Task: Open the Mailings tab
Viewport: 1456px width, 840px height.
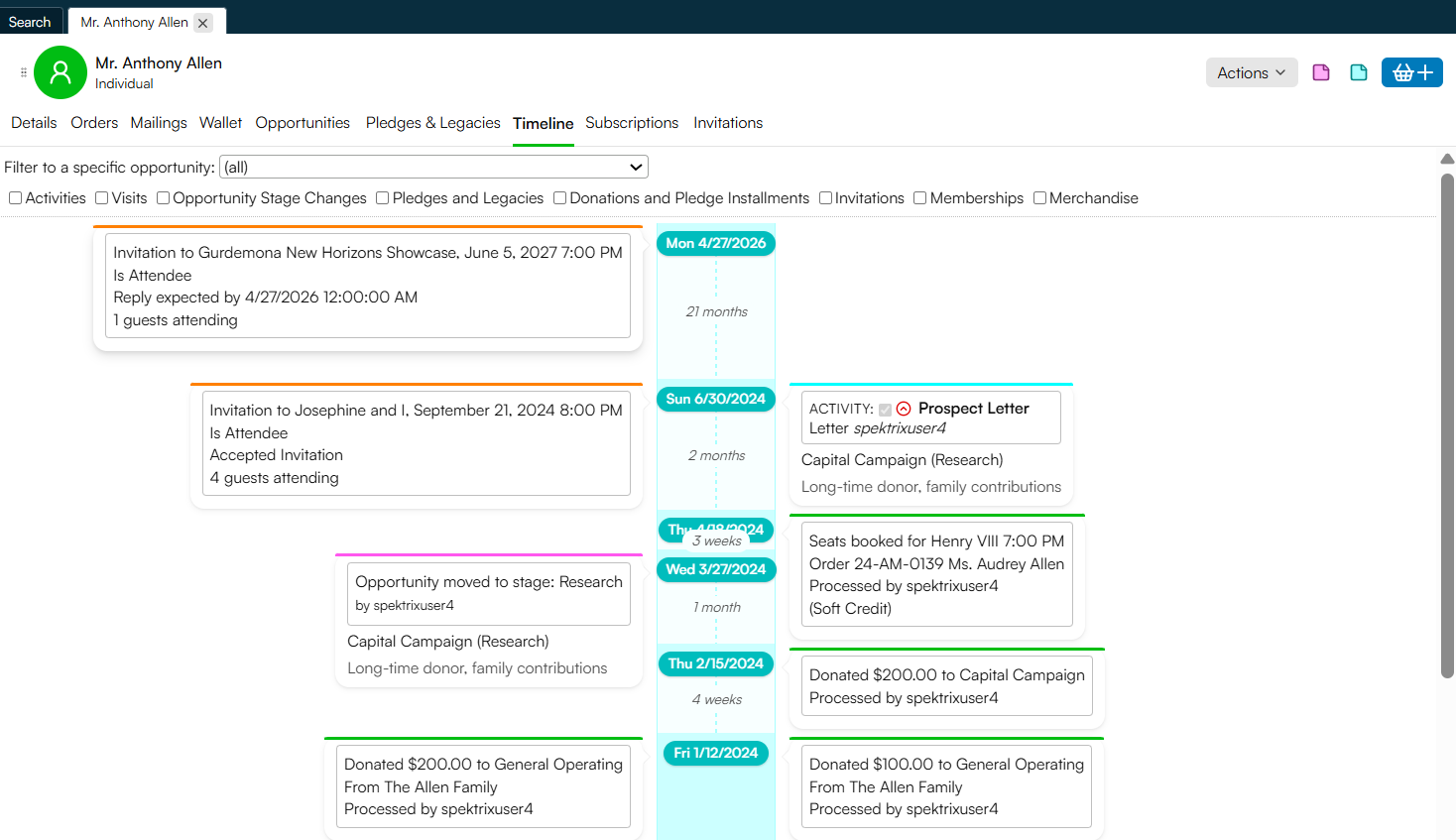Action: pyautogui.click(x=159, y=123)
